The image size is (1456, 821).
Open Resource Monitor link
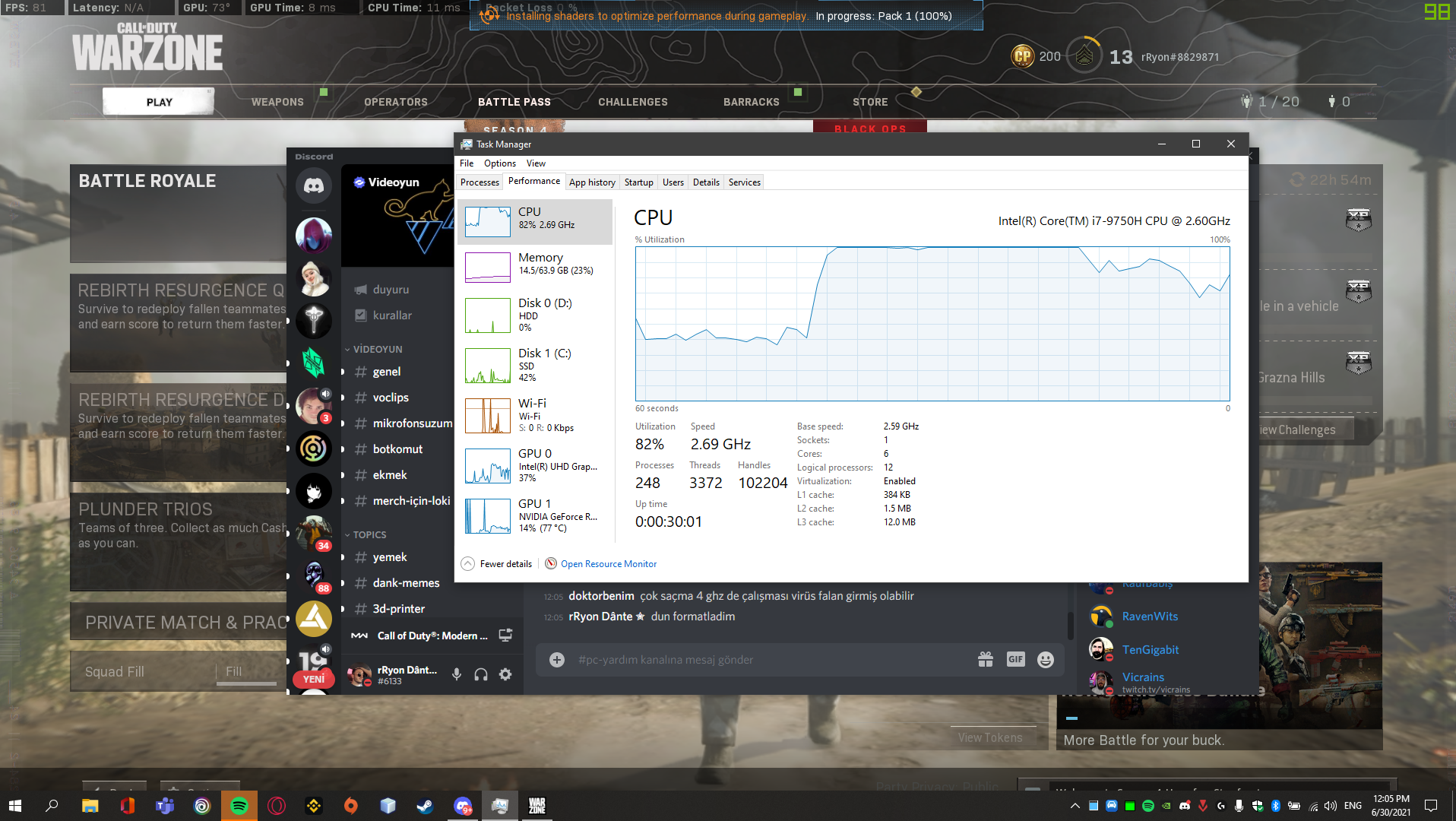click(608, 564)
